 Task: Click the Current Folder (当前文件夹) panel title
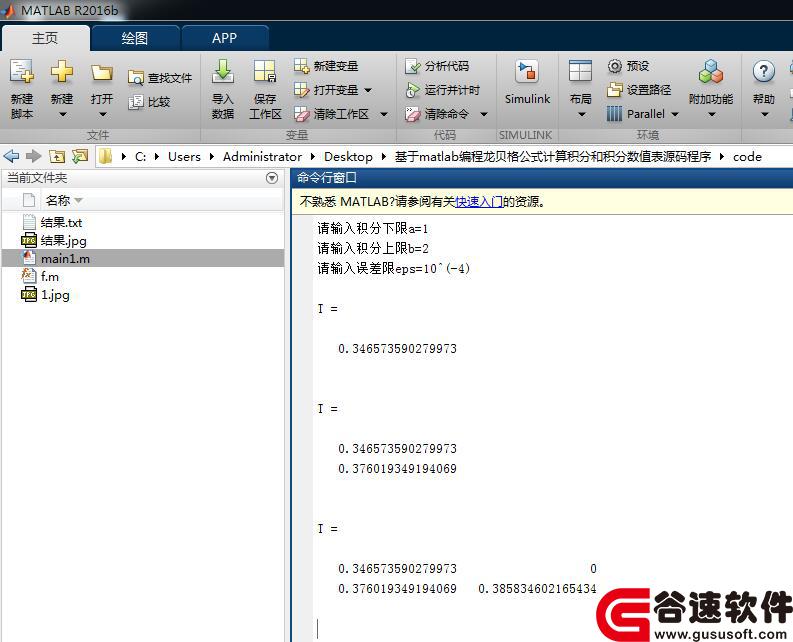point(37,178)
